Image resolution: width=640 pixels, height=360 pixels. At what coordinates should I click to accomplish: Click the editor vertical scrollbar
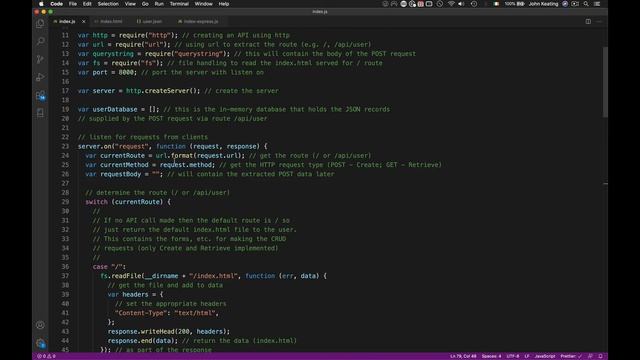(x=605, y=82)
